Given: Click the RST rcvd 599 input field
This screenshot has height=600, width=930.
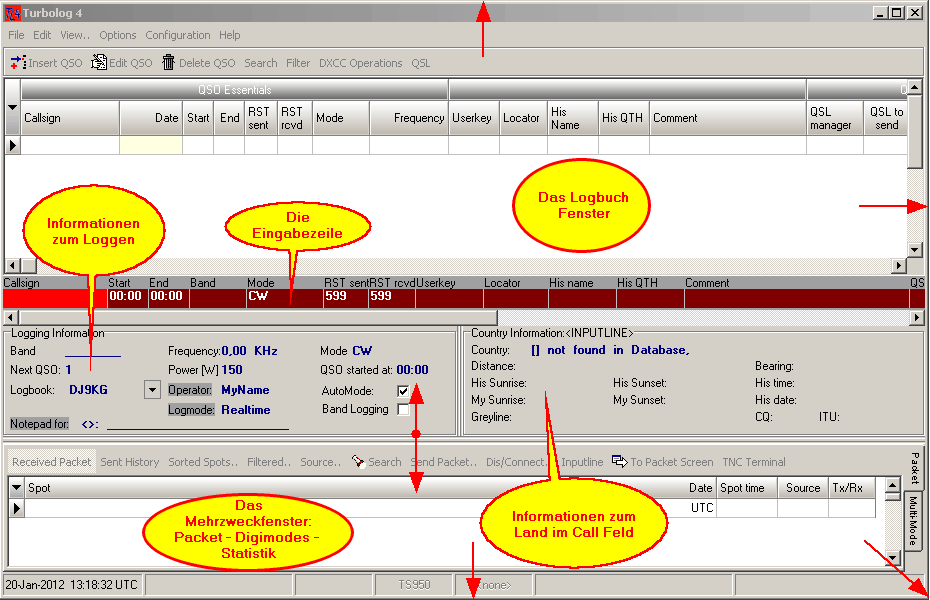Looking at the screenshot, I should (x=392, y=298).
